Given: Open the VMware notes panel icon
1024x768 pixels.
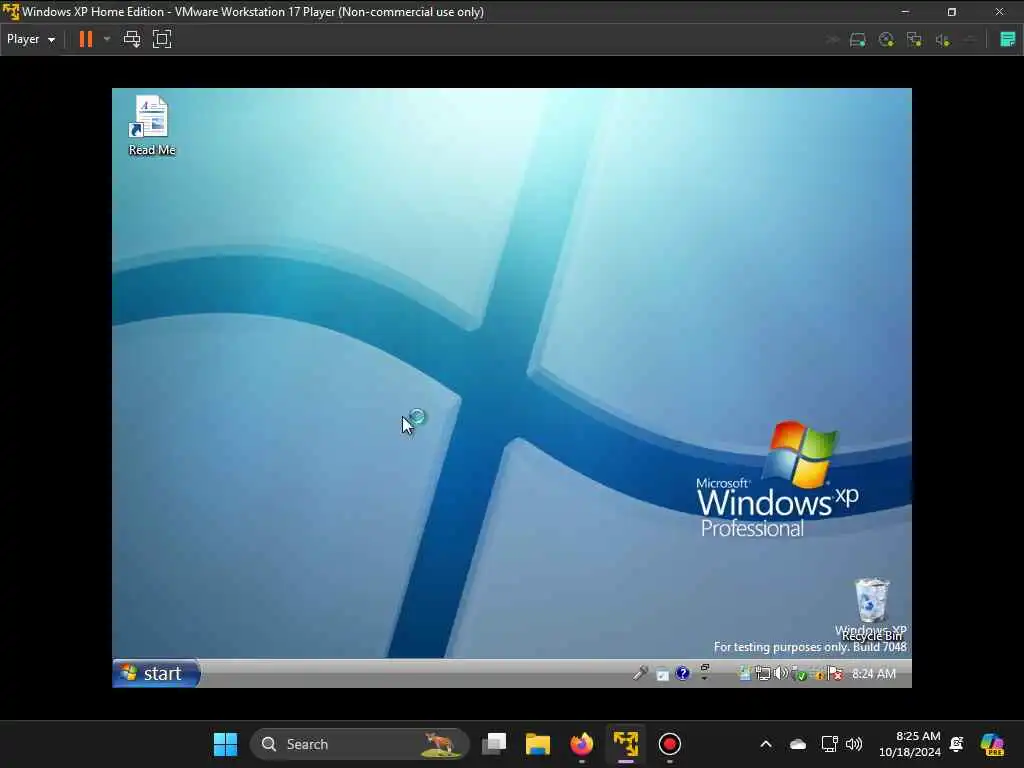Looking at the screenshot, I should 1008,39.
